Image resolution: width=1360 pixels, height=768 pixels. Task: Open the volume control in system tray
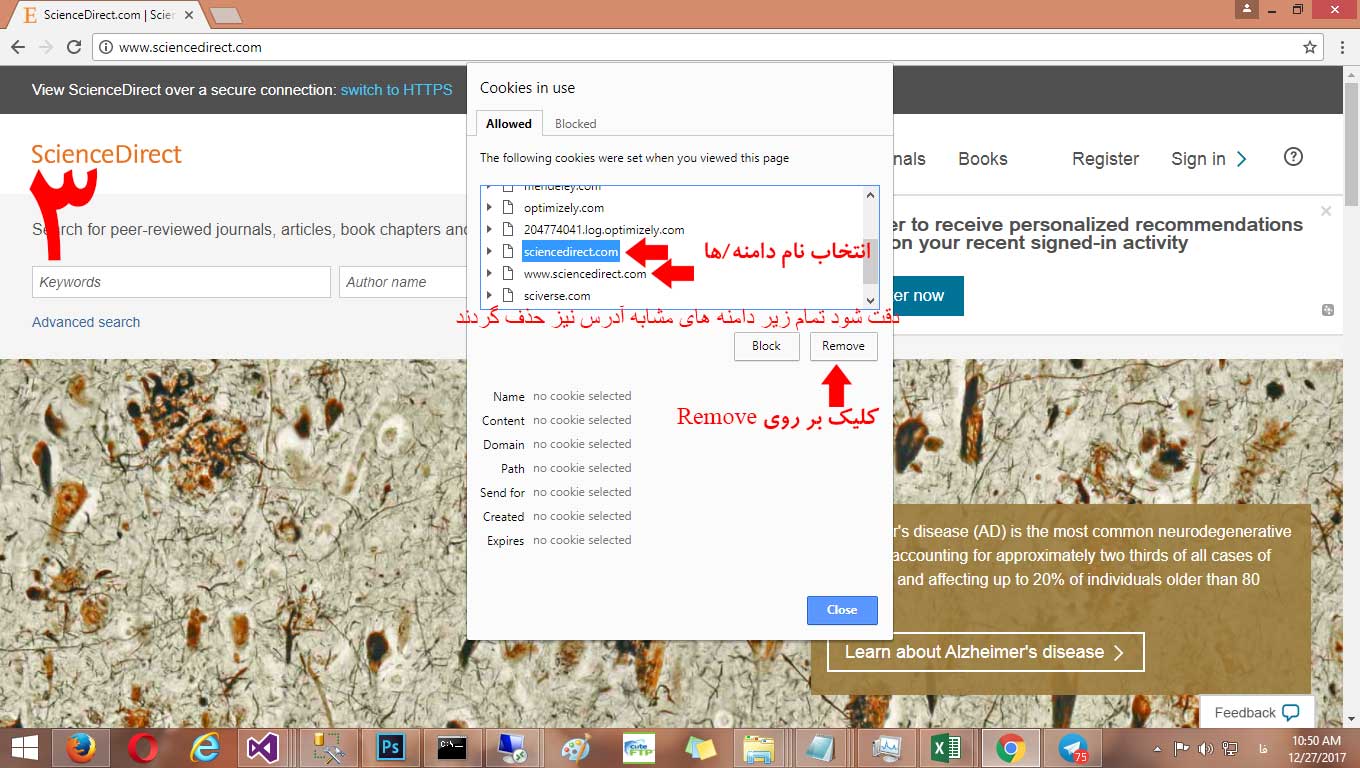pos(1205,748)
